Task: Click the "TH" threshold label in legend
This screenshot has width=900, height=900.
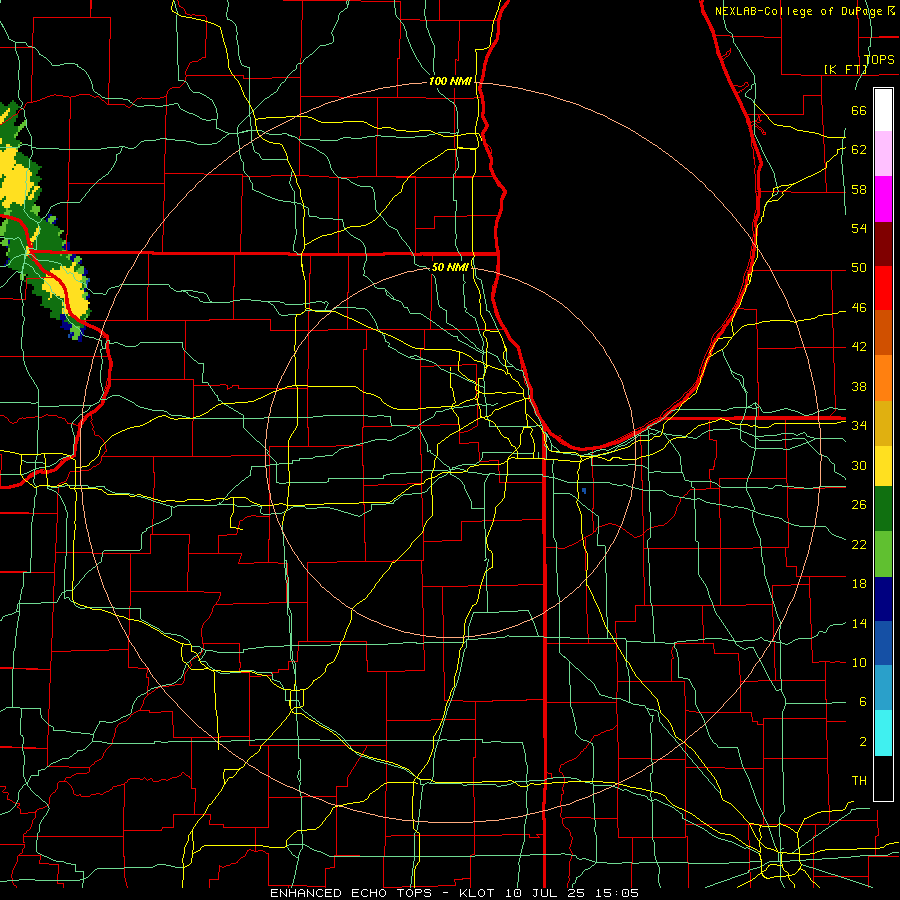Action: pos(859,781)
